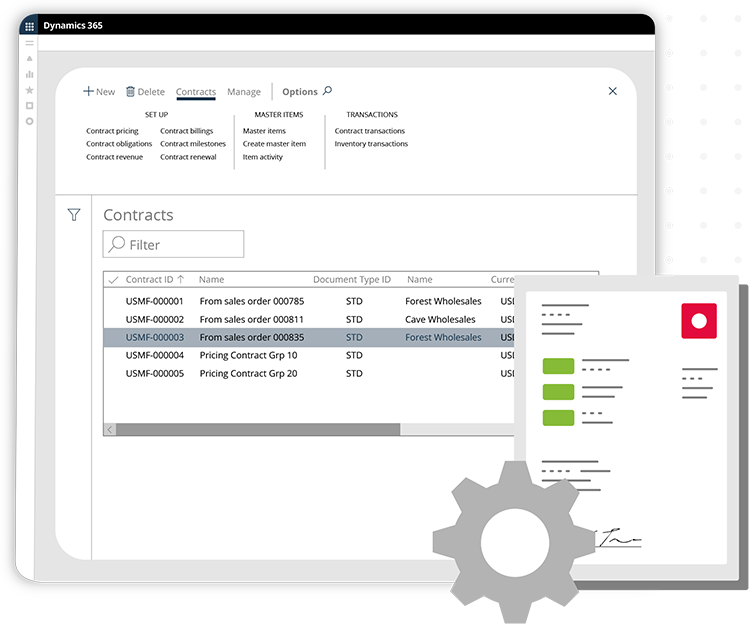Click the Contracts page heading
The width and height of the screenshot is (752, 628).
[138, 215]
